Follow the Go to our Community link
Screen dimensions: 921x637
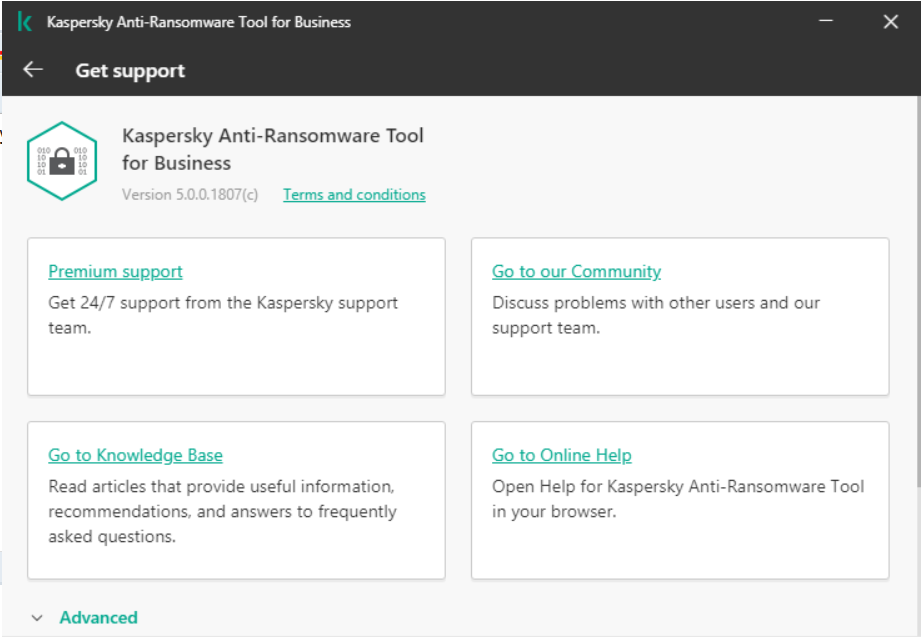tap(576, 271)
